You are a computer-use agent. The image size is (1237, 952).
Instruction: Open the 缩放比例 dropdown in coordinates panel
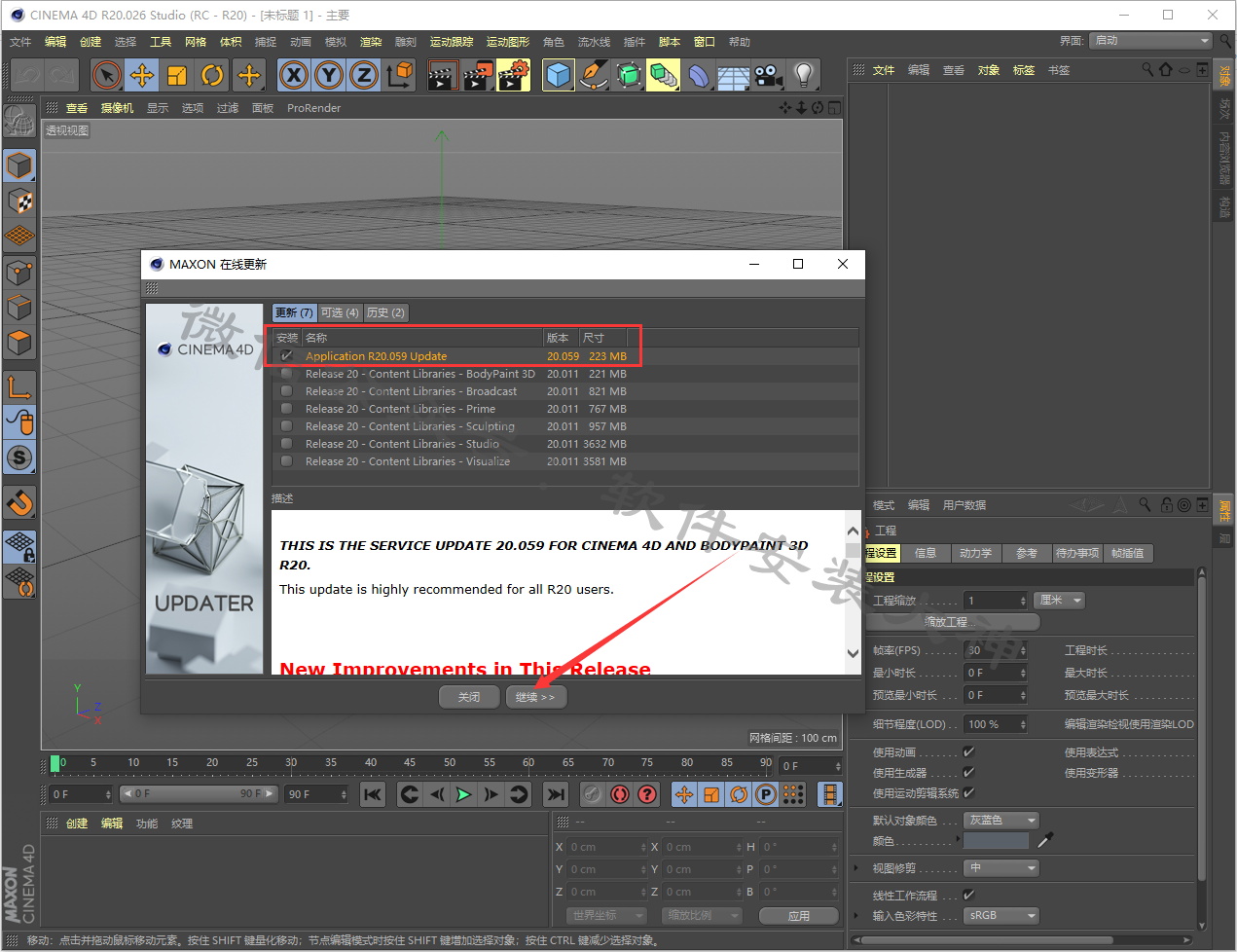pyautogui.click(x=701, y=916)
